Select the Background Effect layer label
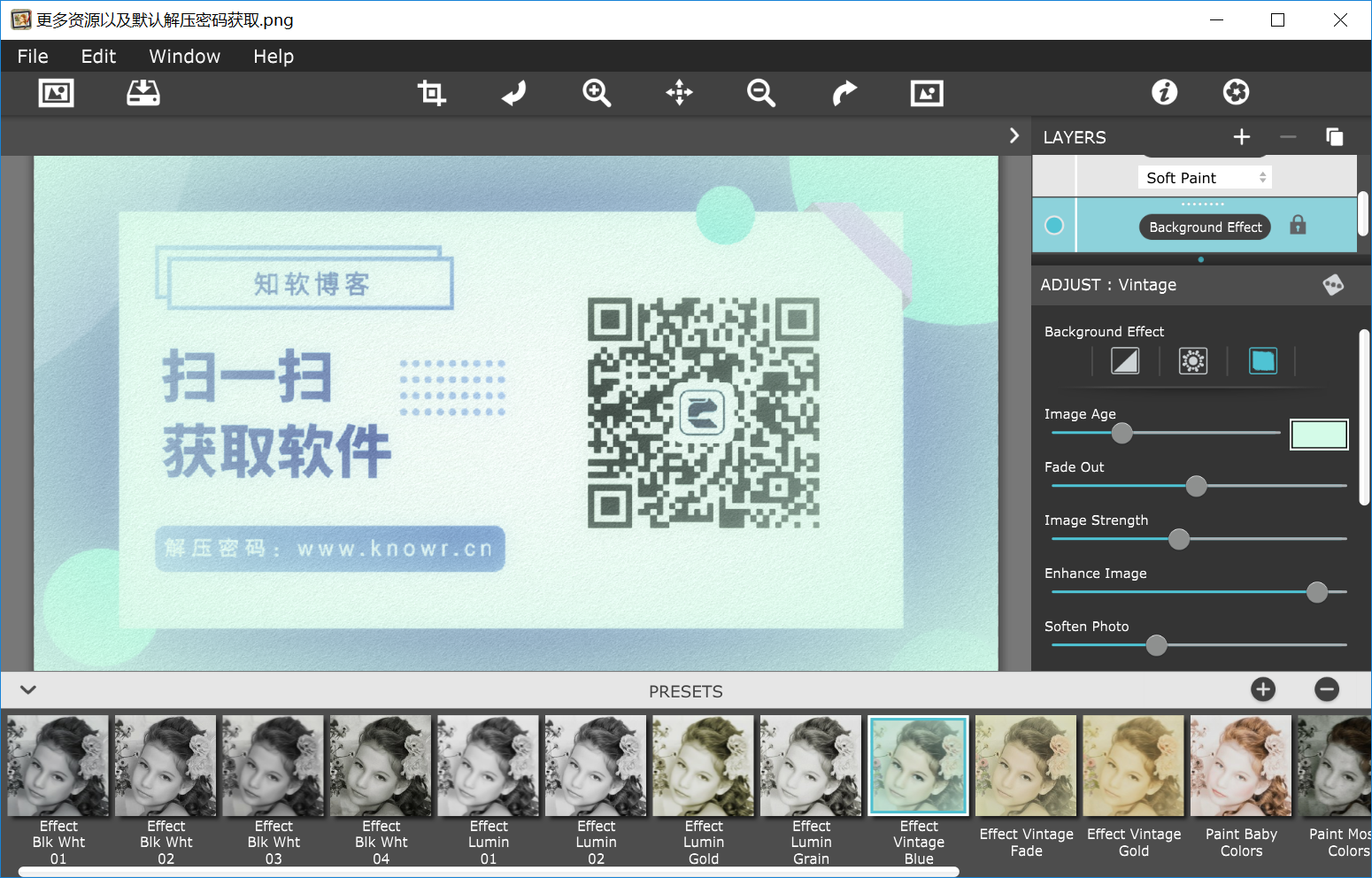Screen dimensions: 1372x878 click(x=1205, y=227)
